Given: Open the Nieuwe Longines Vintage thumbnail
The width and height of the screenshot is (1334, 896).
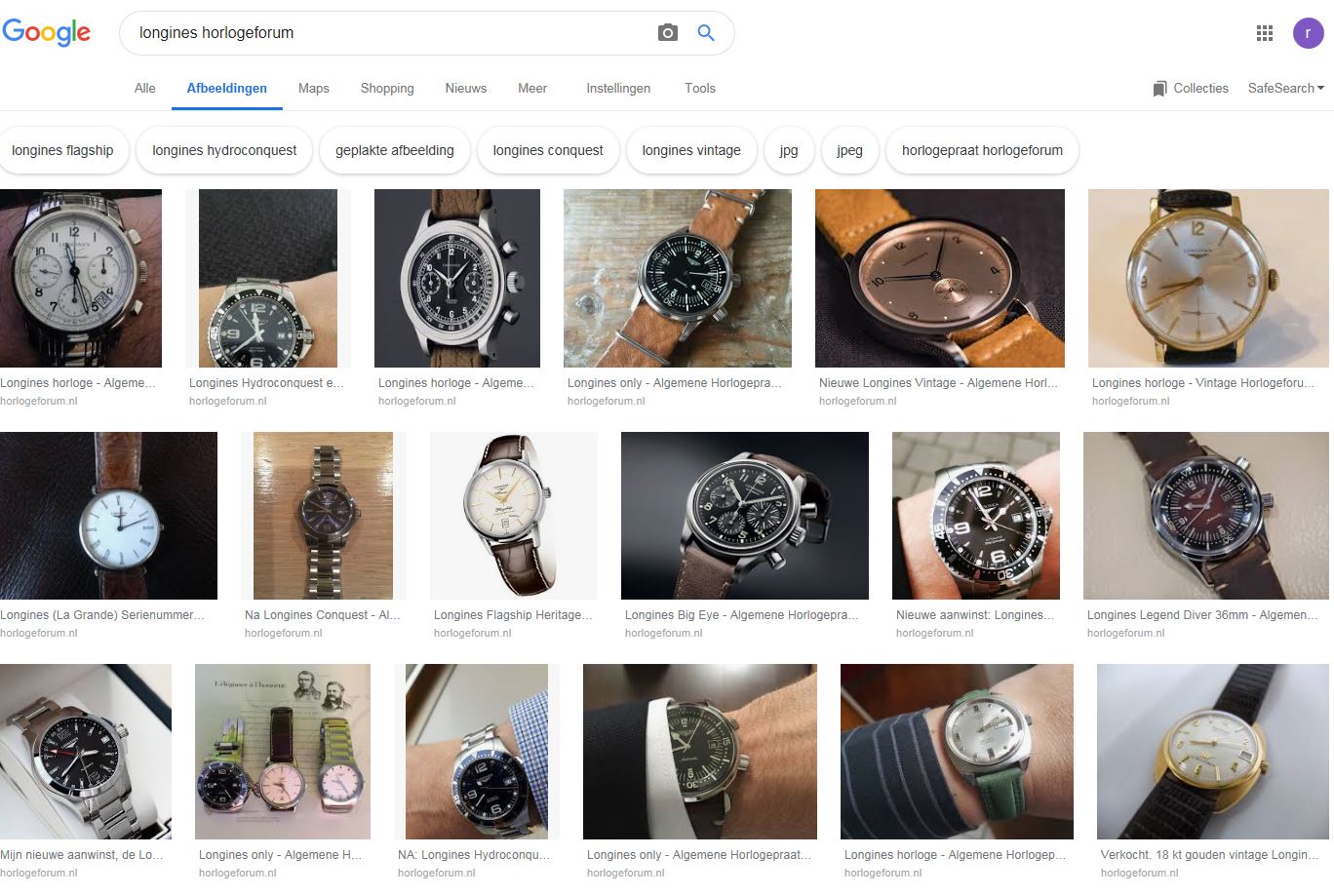Looking at the screenshot, I should coord(940,278).
